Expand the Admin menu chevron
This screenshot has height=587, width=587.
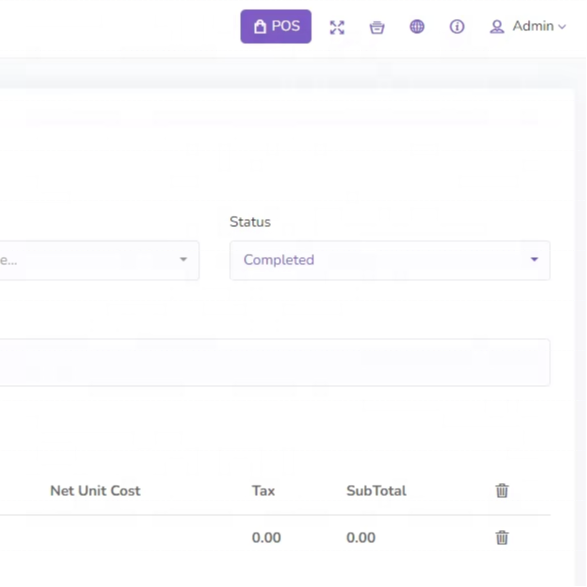(x=562, y=27)
